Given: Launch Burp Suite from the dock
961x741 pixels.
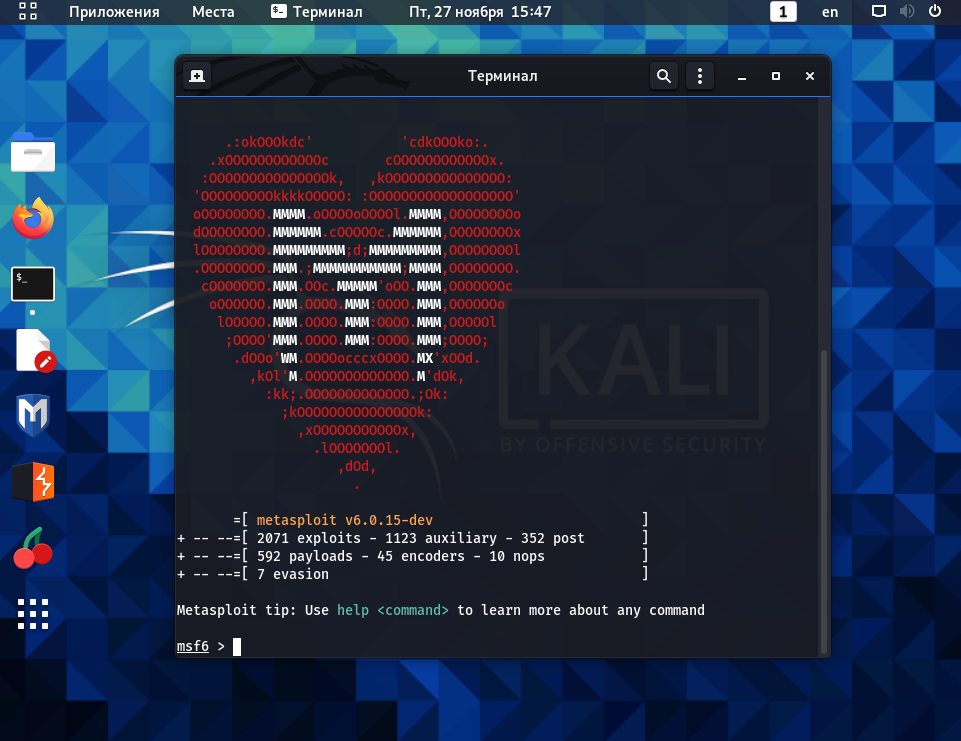Looking at the screenshot, I should (33, 482).
